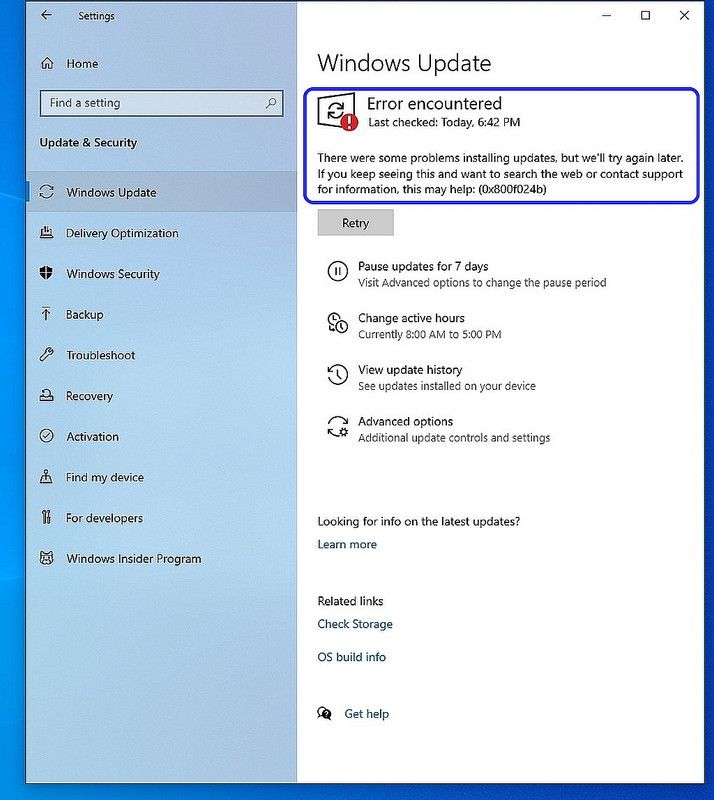Click Visit Advanced options pause period text
Viewport: 714px width, 800px height.
click(x=482, y=283)
